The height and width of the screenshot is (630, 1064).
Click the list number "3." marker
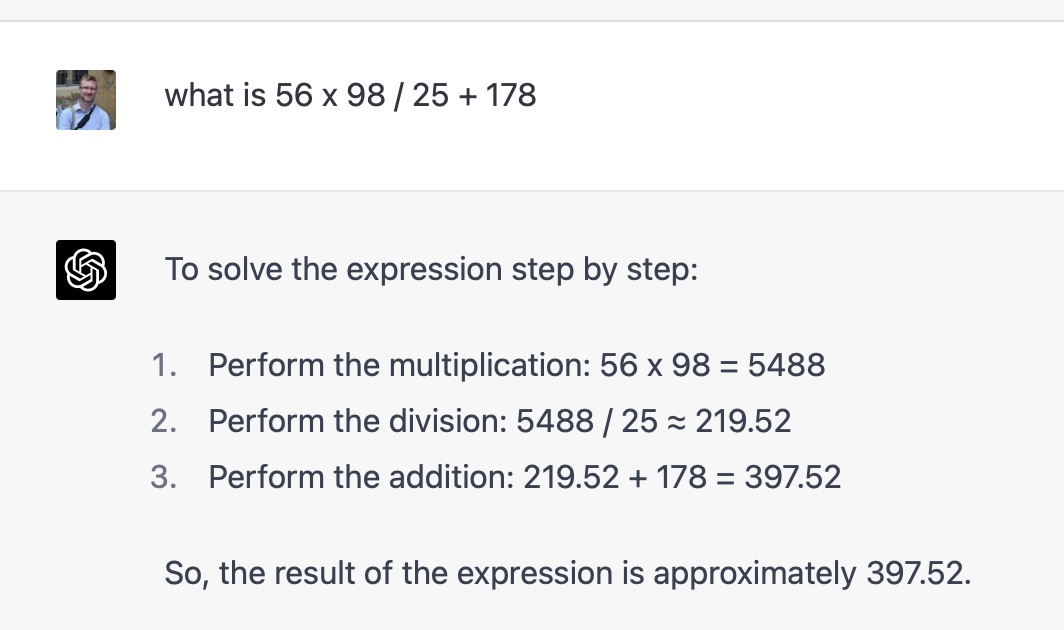point(165,477)
